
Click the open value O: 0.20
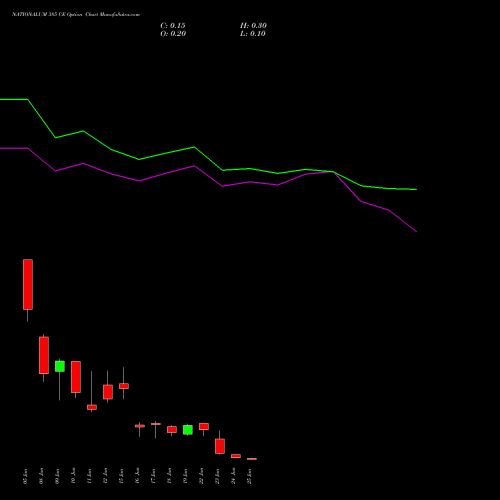[173, 34]
